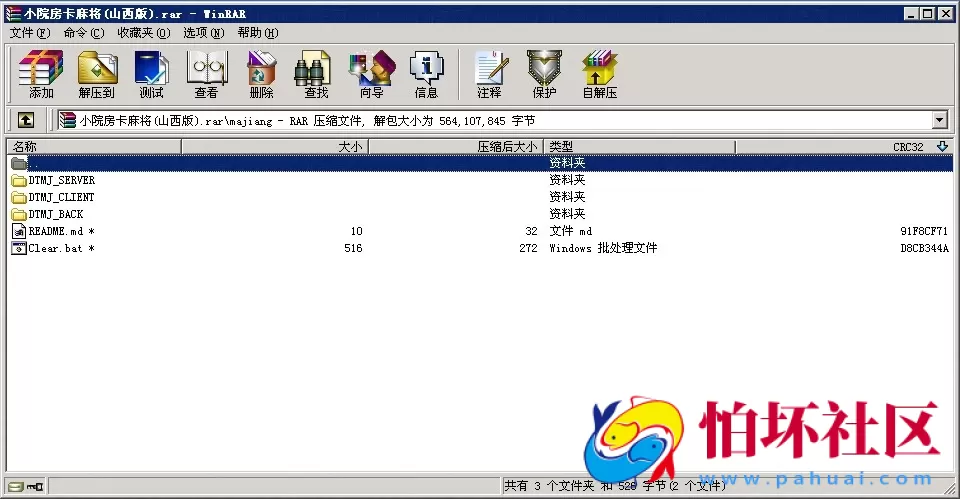The image size is (960, 499).
Task: Show archive Info (信息) icon
Action: click(x=426, y=75)
